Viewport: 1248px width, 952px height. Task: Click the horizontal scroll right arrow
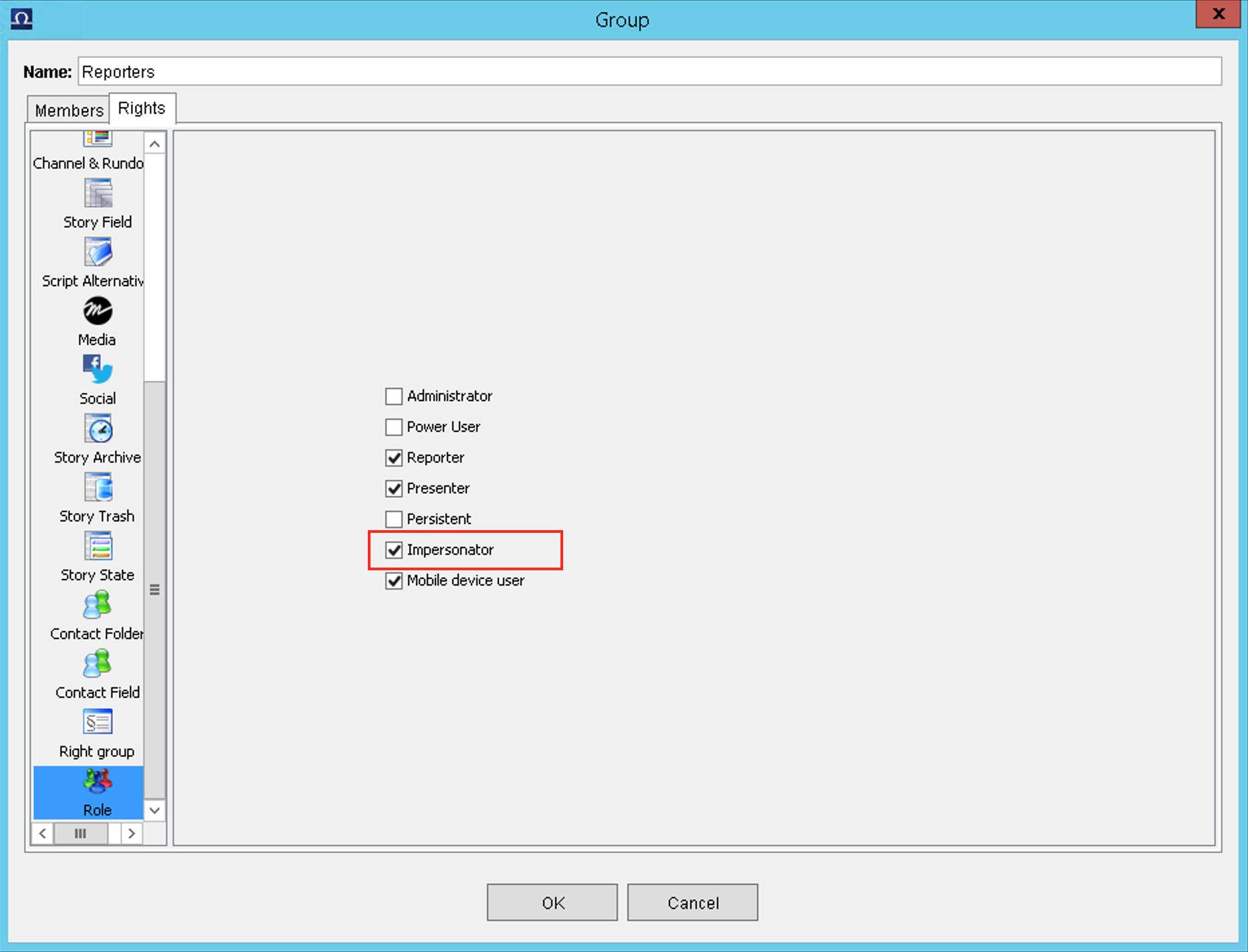tap(132, 834)
